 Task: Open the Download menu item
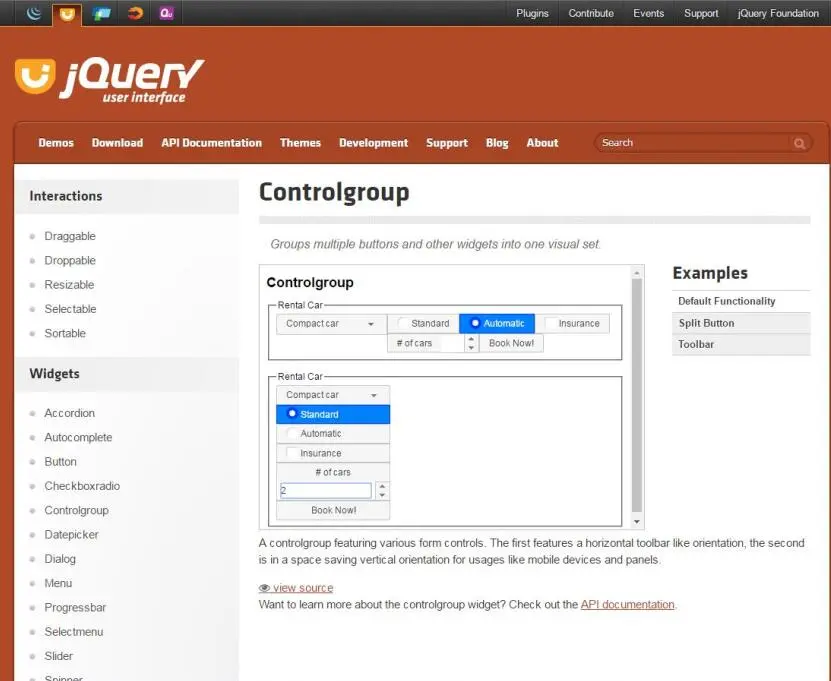tap(118, 143)
